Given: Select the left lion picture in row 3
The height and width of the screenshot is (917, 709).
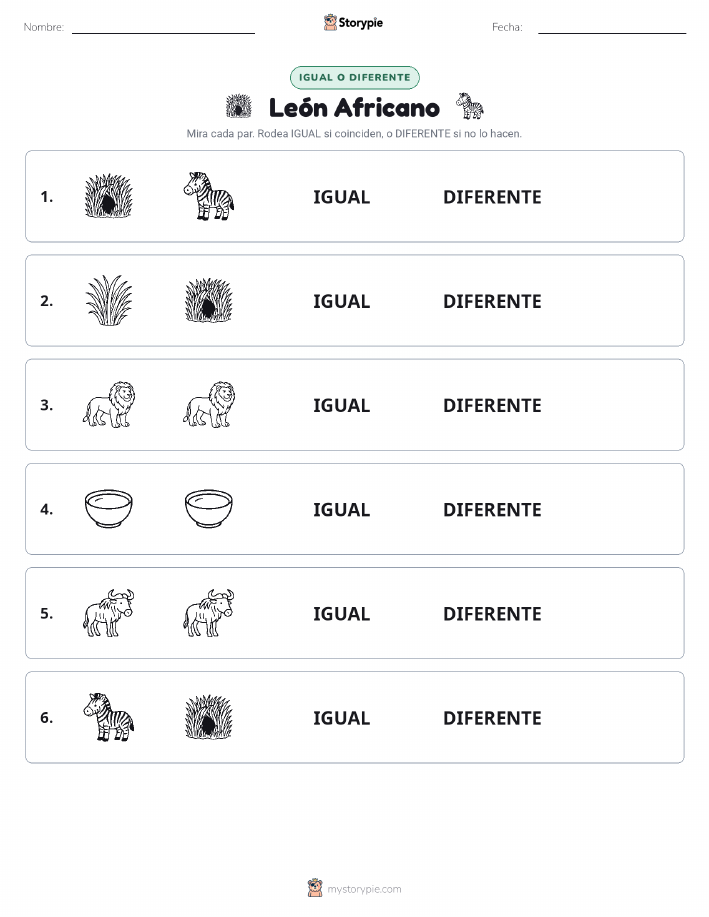Looking at the screenshot, I should 109,405.
